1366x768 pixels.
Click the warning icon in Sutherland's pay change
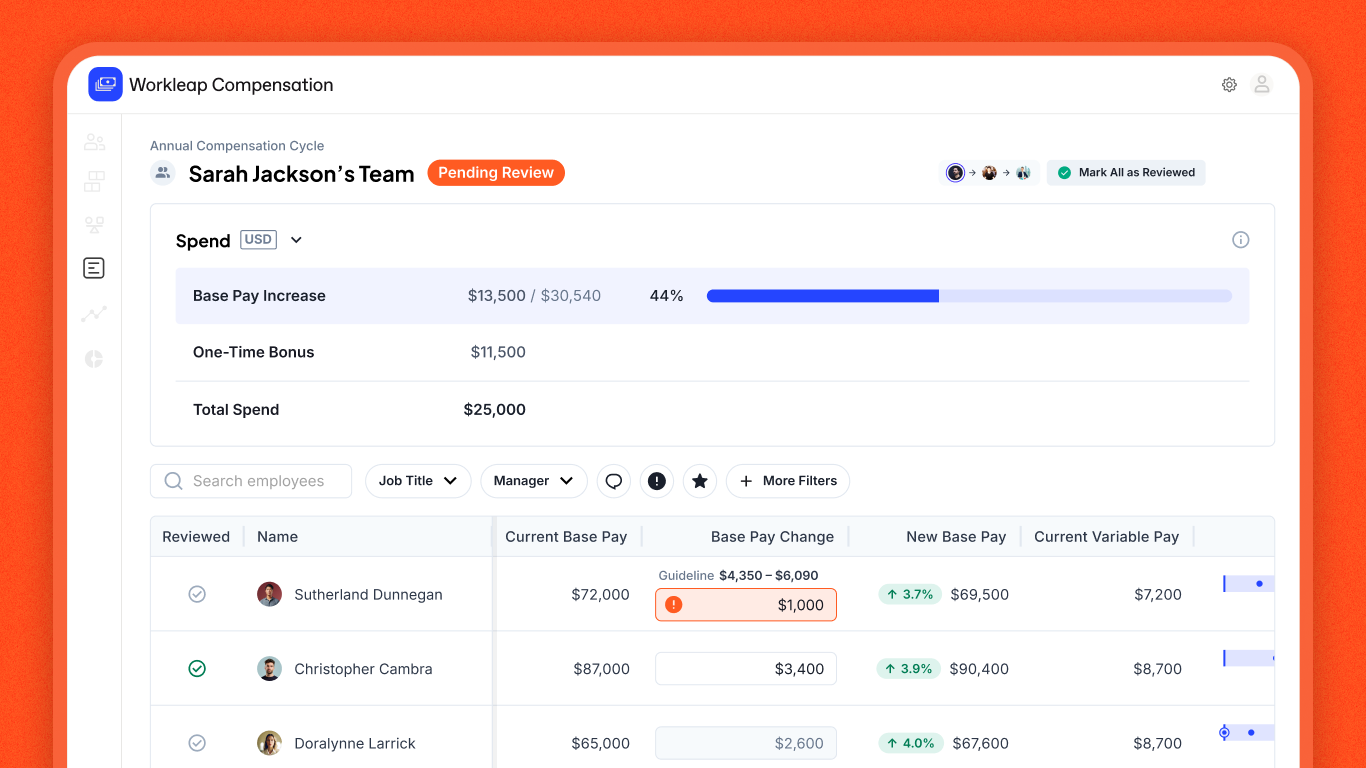tap(674, 605)
